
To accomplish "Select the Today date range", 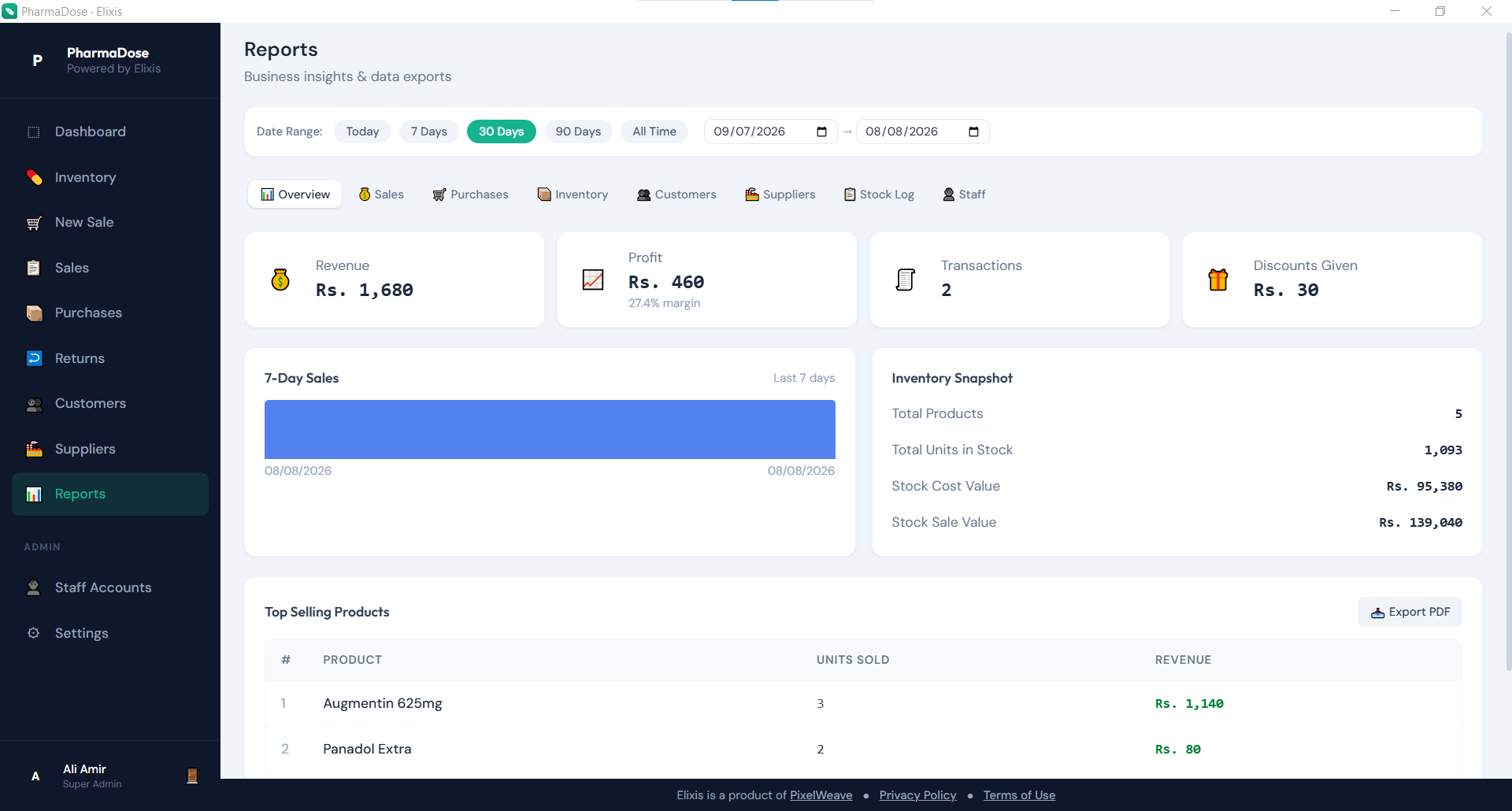I will click(362, 131).
